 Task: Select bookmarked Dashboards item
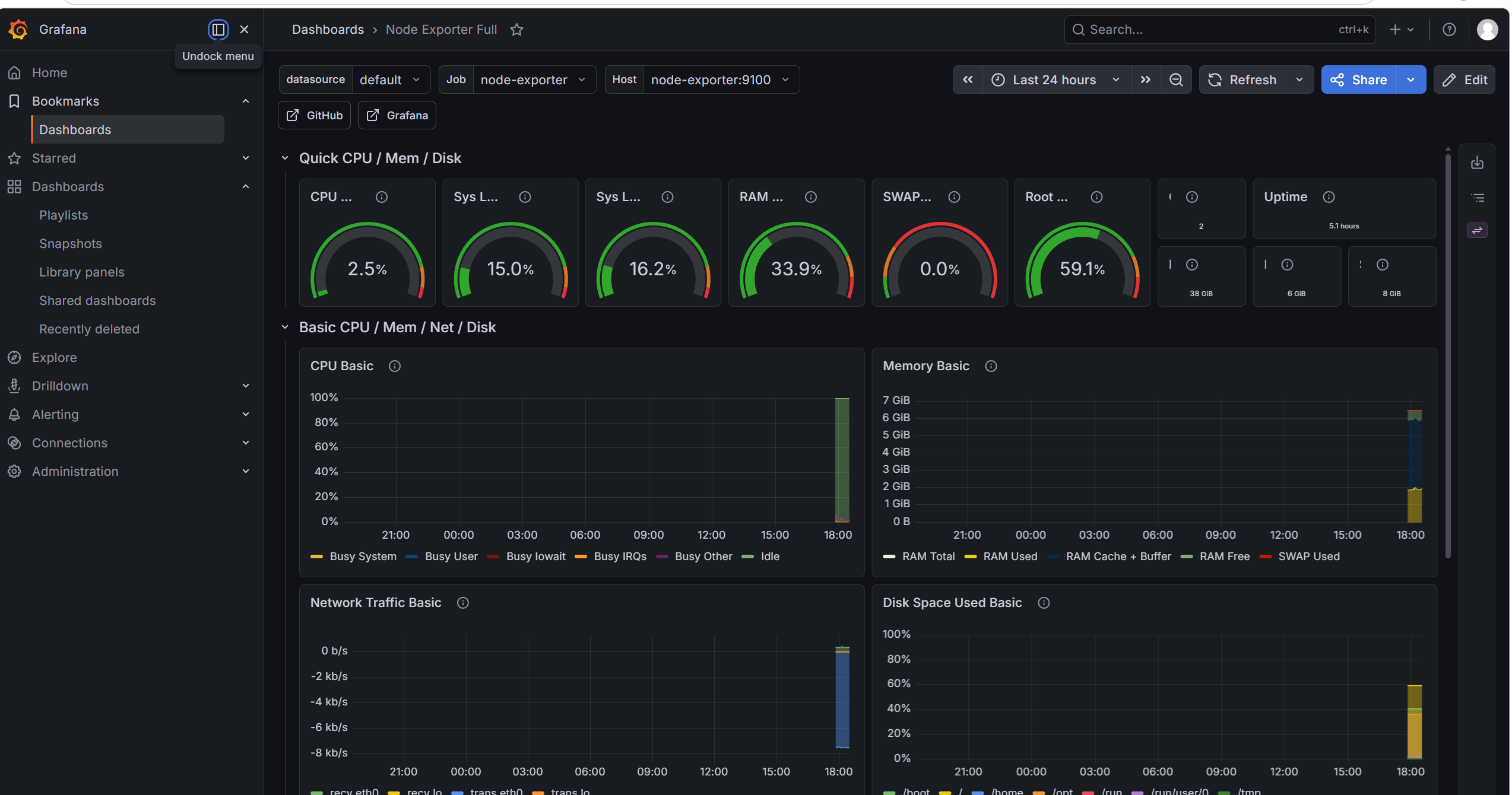pos(128,129)
